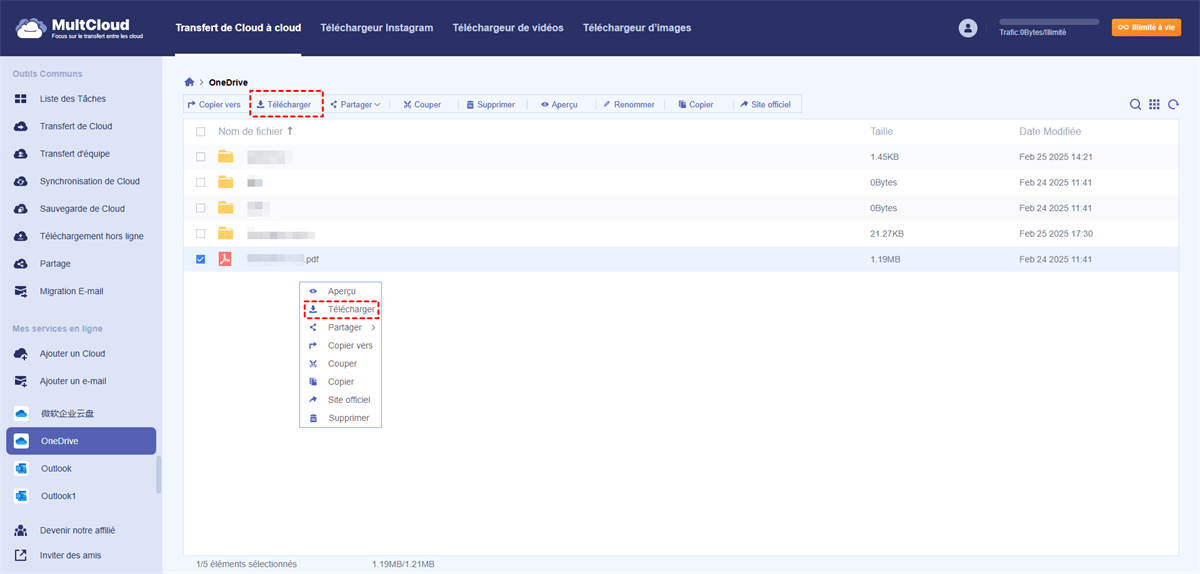Image resolution: width=1200 pixels, height=574 pixels.
Task: Open Sauvegarde de Cloud in sidebar
Action: pos(82,209)
